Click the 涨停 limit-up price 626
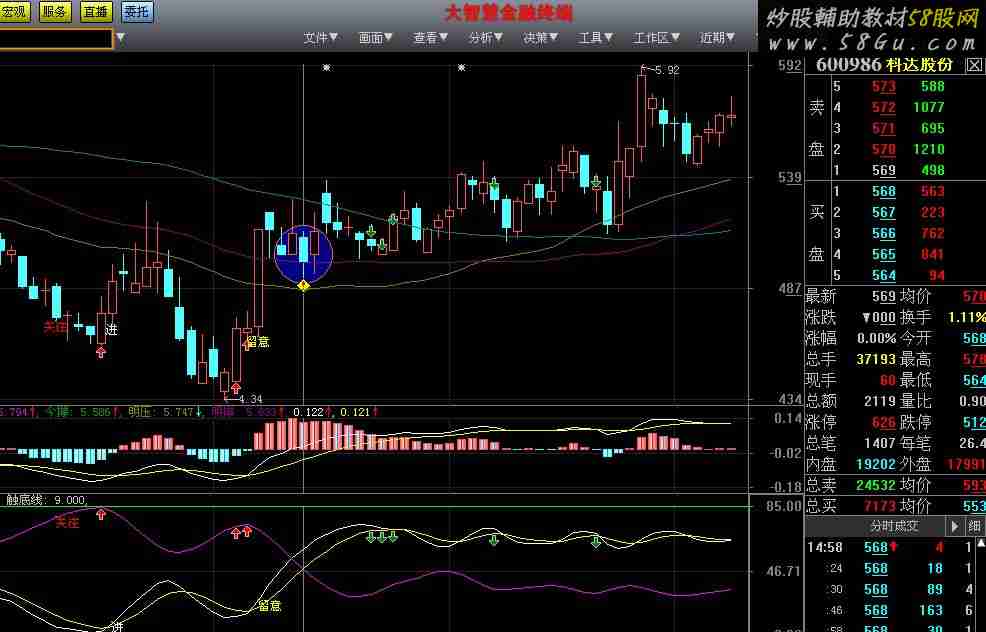Viewport: 986px width, 632px height. [884, 422]
